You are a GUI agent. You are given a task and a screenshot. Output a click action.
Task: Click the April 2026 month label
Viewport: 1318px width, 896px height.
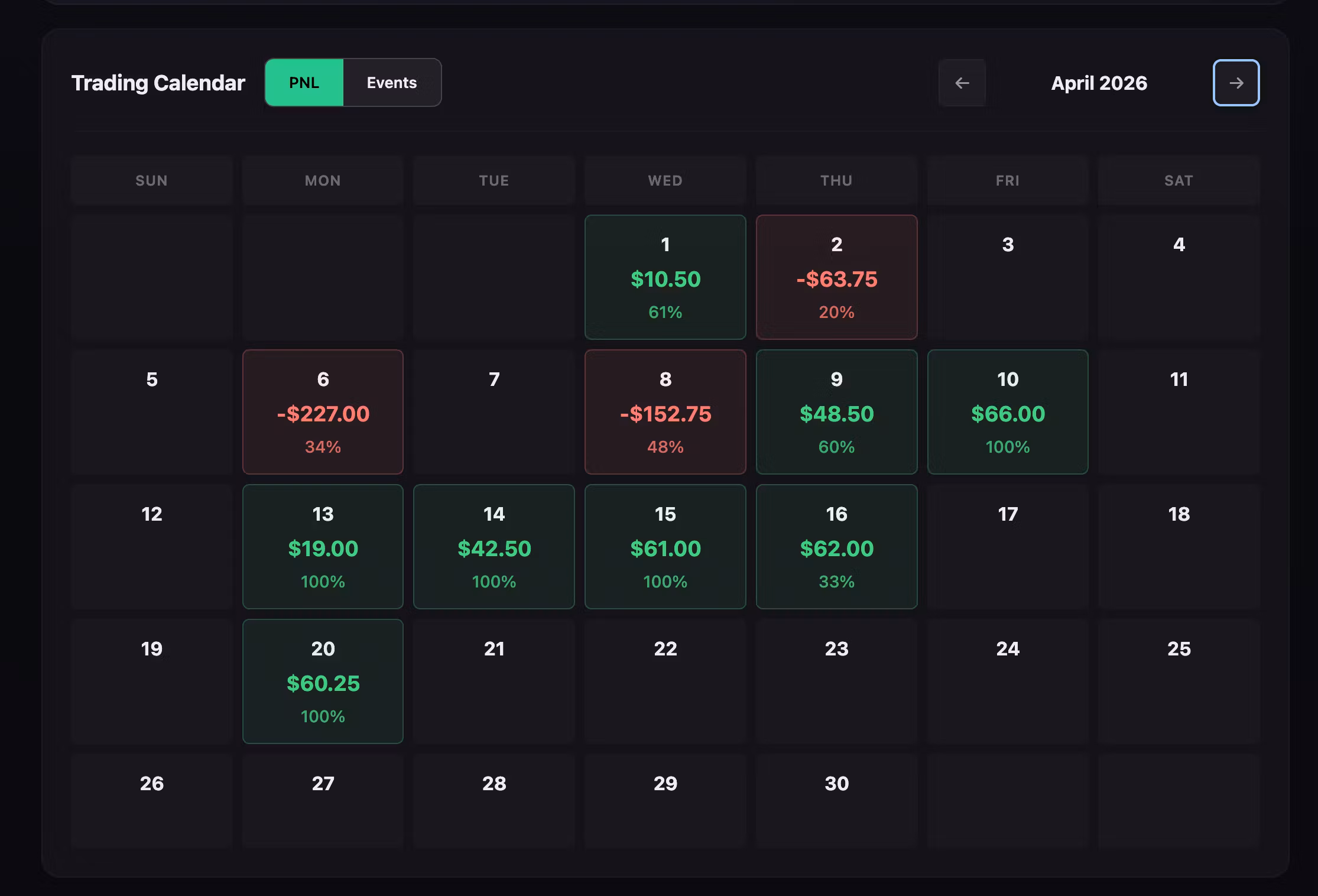[x=1099, y=83]
